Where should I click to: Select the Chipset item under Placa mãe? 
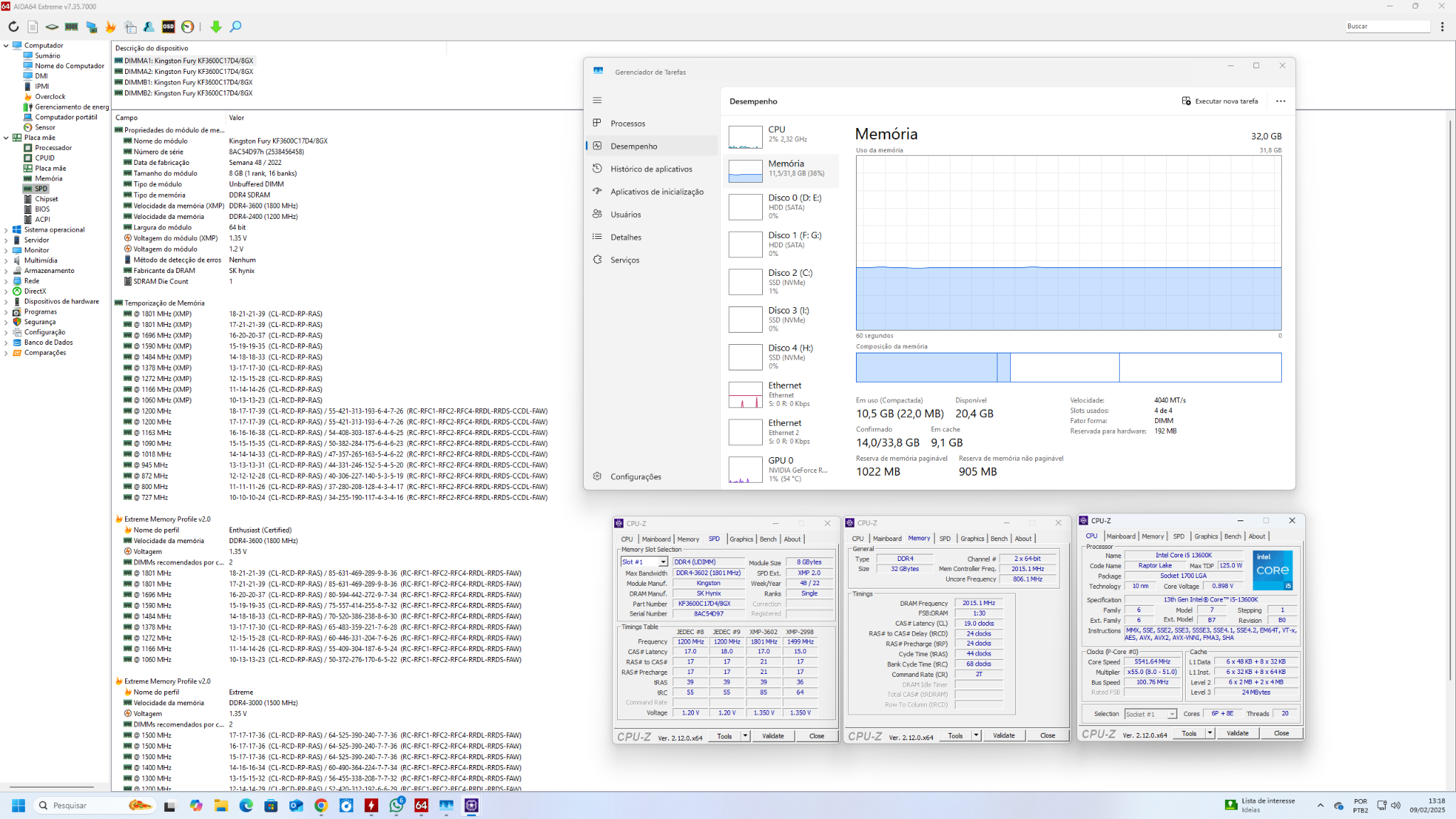coord(46,199)
